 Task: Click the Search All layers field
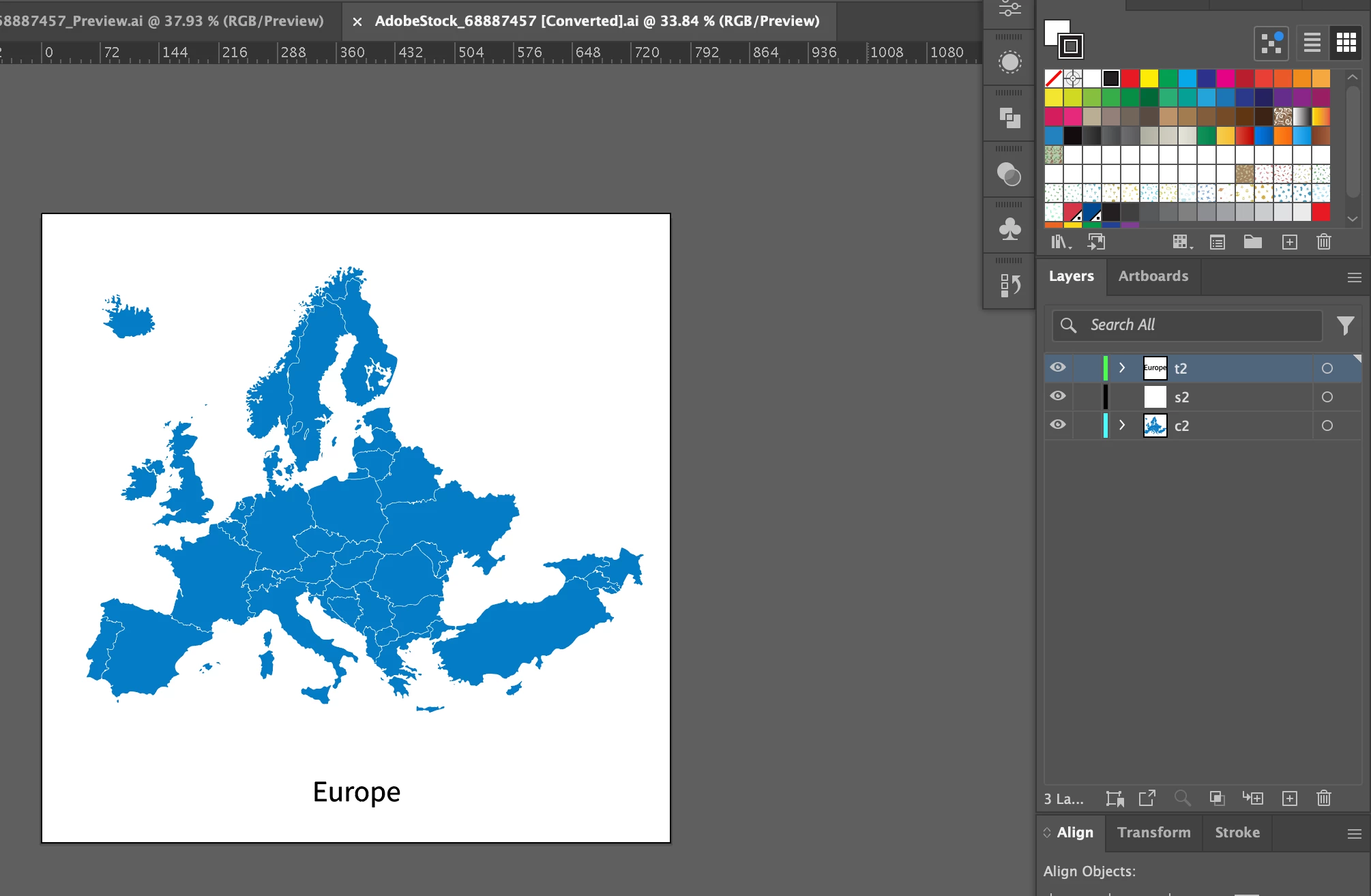click(1187, 325)
